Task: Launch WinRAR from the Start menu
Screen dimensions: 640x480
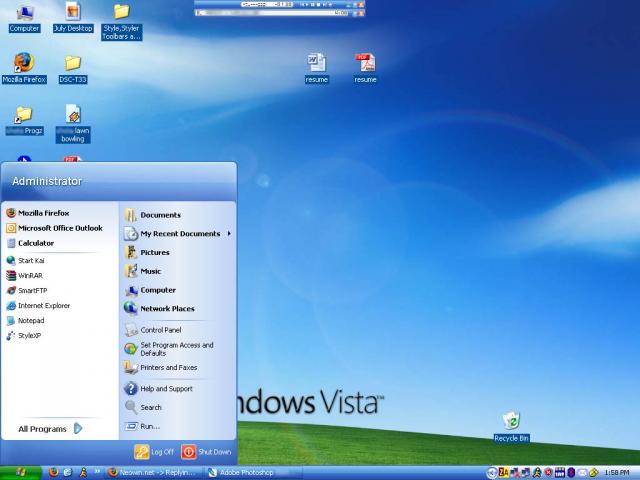Action: (x=24, y=276)
